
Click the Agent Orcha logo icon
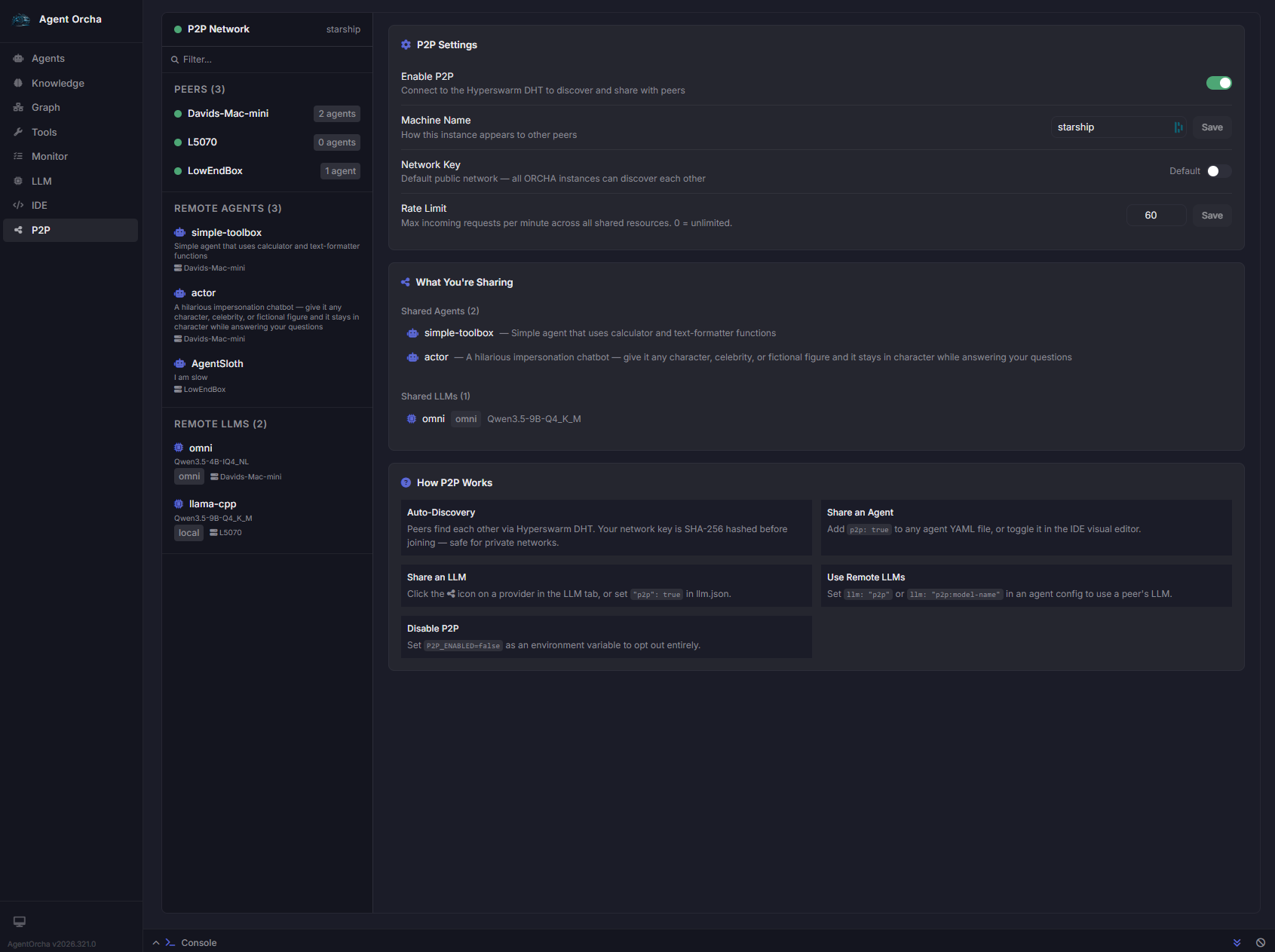[x=21, y=20]
